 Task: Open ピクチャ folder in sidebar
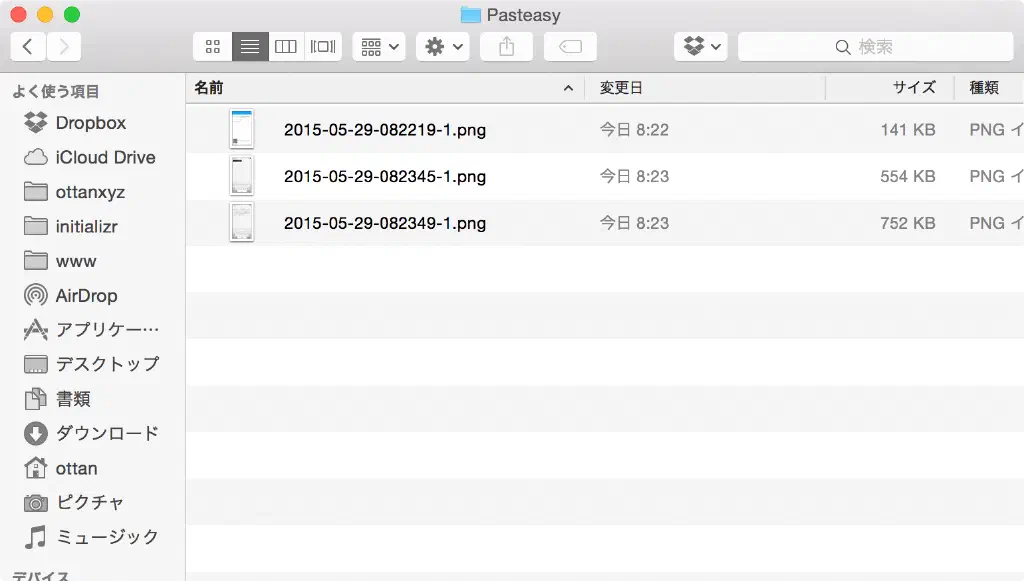pos(90,502)
